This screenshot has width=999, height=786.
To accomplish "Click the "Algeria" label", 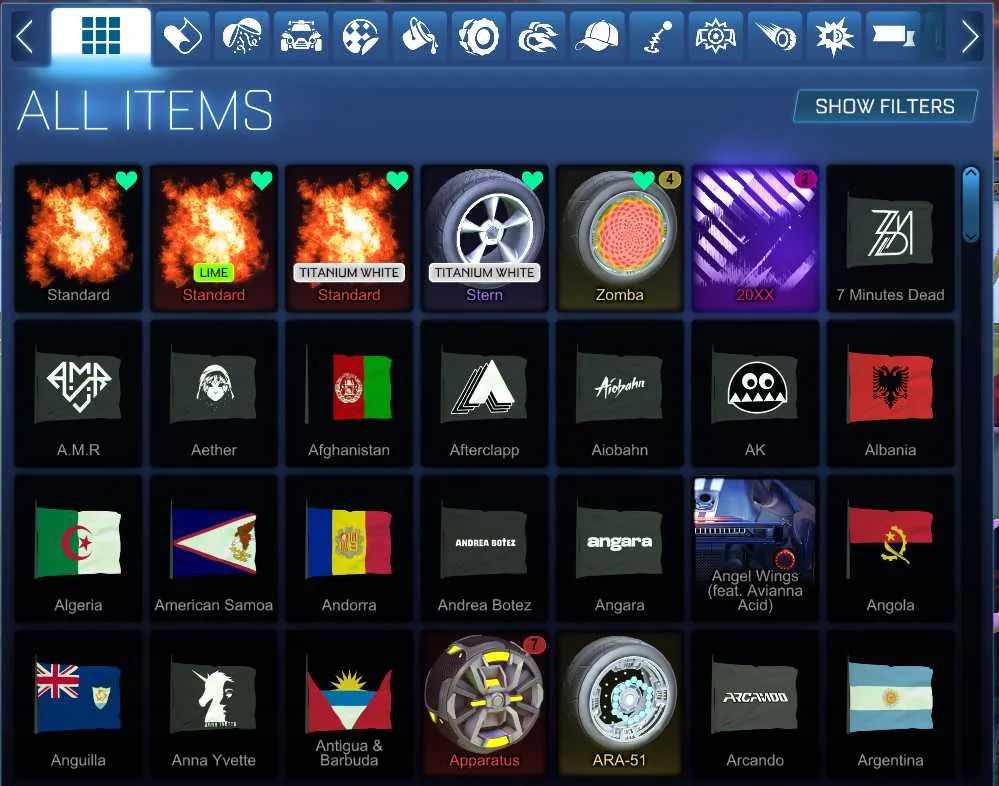I will [x=78, y=605].
